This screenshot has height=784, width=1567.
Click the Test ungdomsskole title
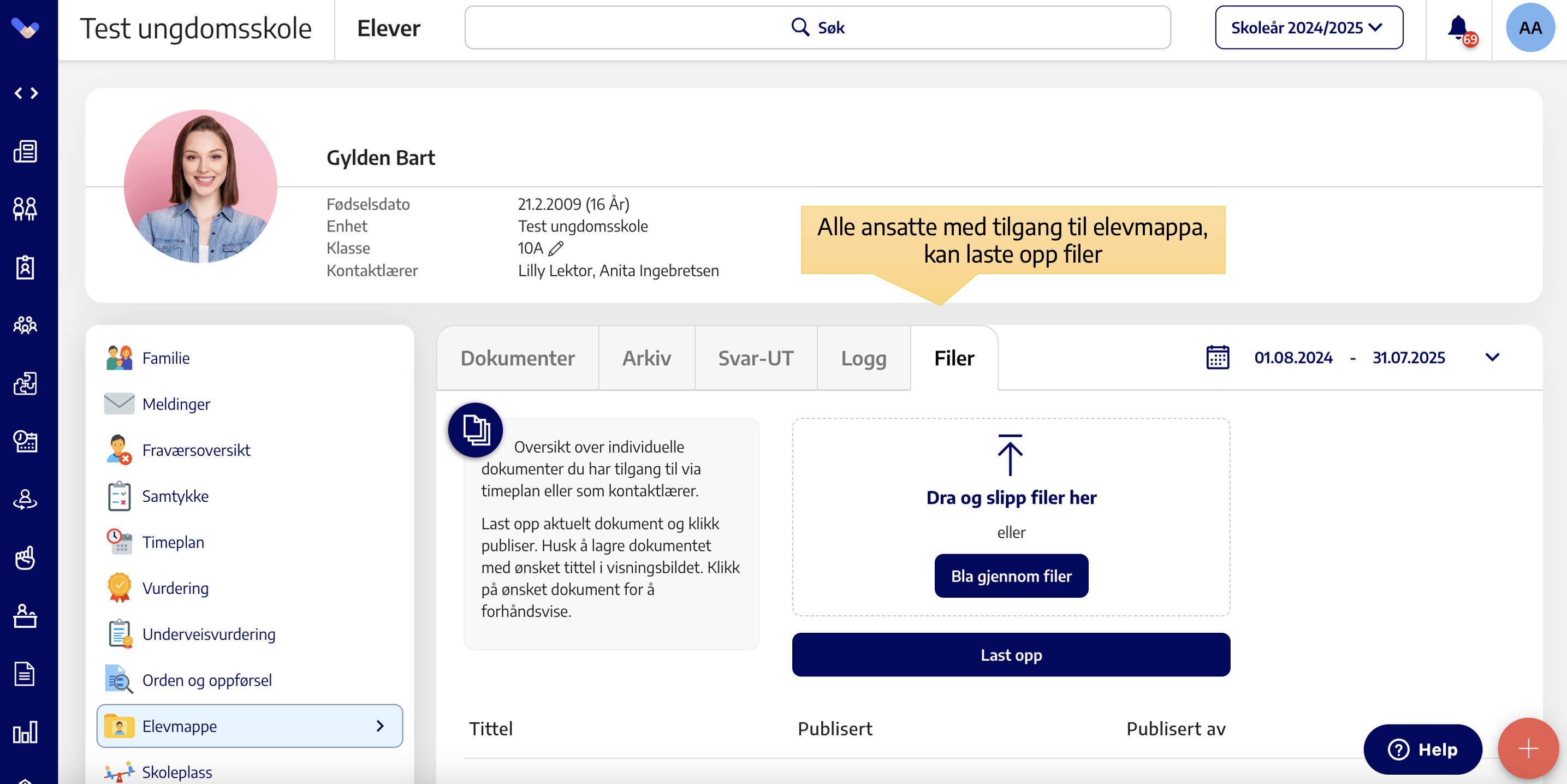tap(196, 28)
